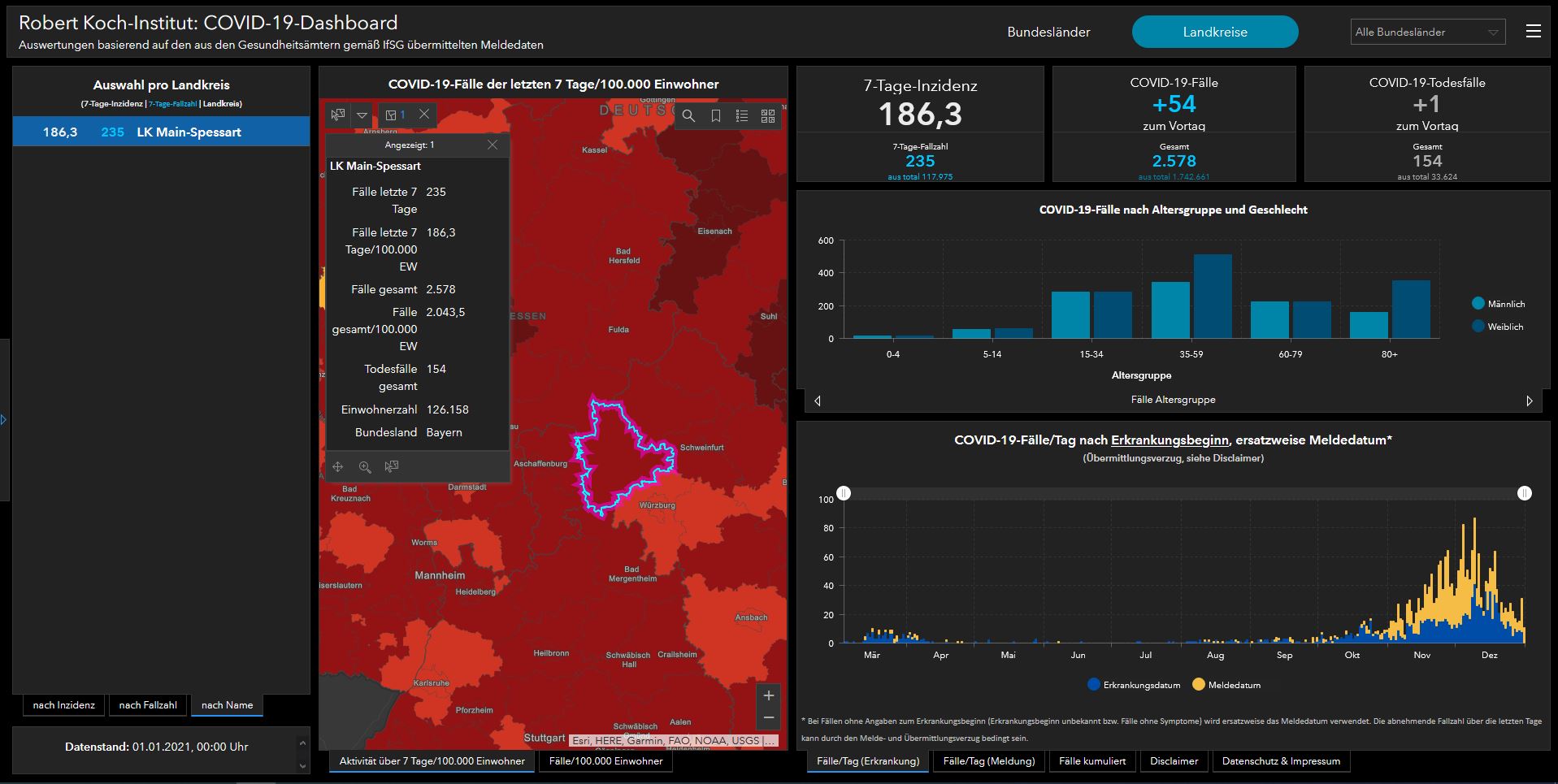Screen dimensions: 1558x784
Task: Go to next age group chart arrow
Action: (1529, 401)
